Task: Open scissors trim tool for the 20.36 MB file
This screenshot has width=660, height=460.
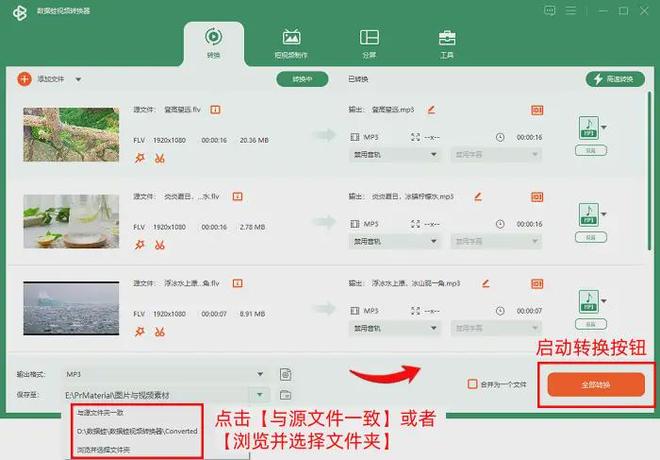Action: tap(160, 159)
